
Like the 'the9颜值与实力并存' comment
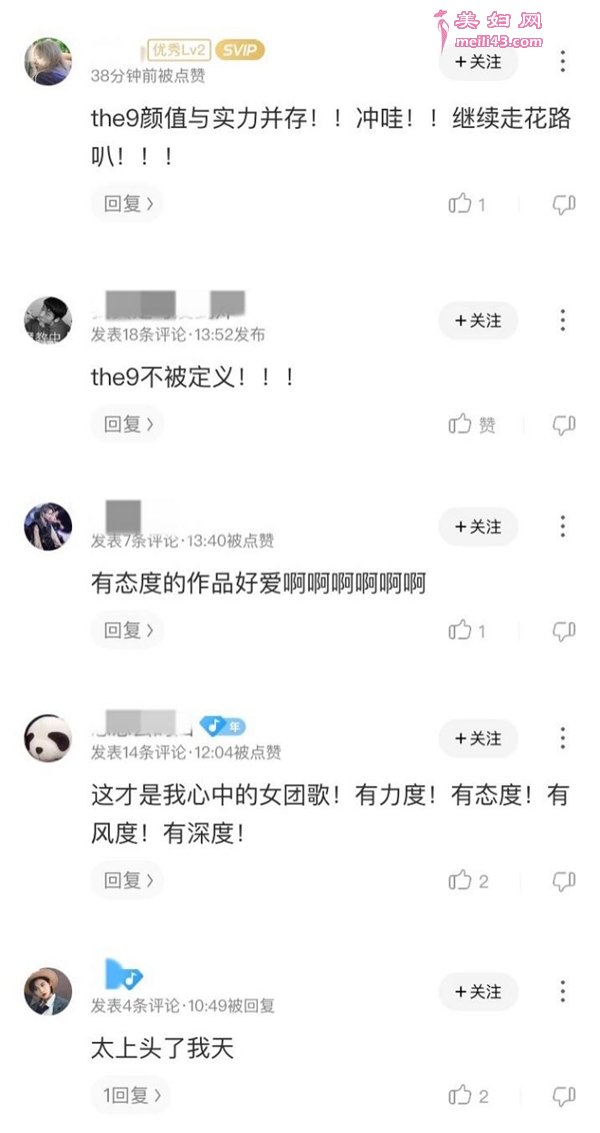460,204
